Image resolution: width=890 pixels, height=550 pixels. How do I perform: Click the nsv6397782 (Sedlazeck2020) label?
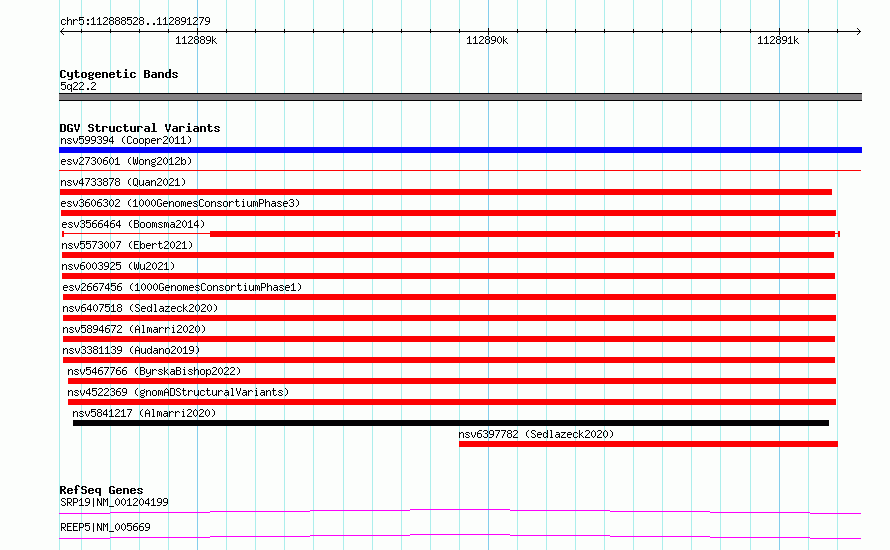[536, 434]
